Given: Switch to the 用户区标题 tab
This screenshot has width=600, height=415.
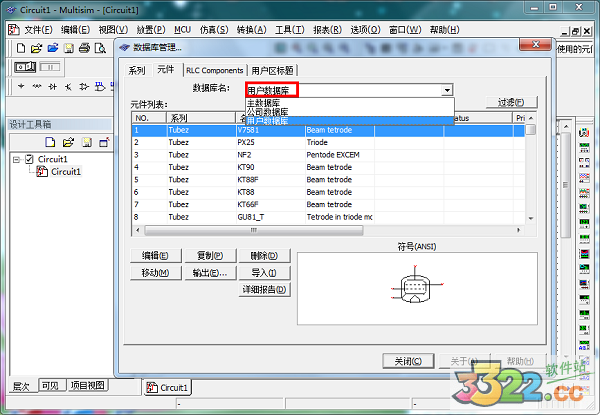Looking at the screenshot, I should point(272,70).
